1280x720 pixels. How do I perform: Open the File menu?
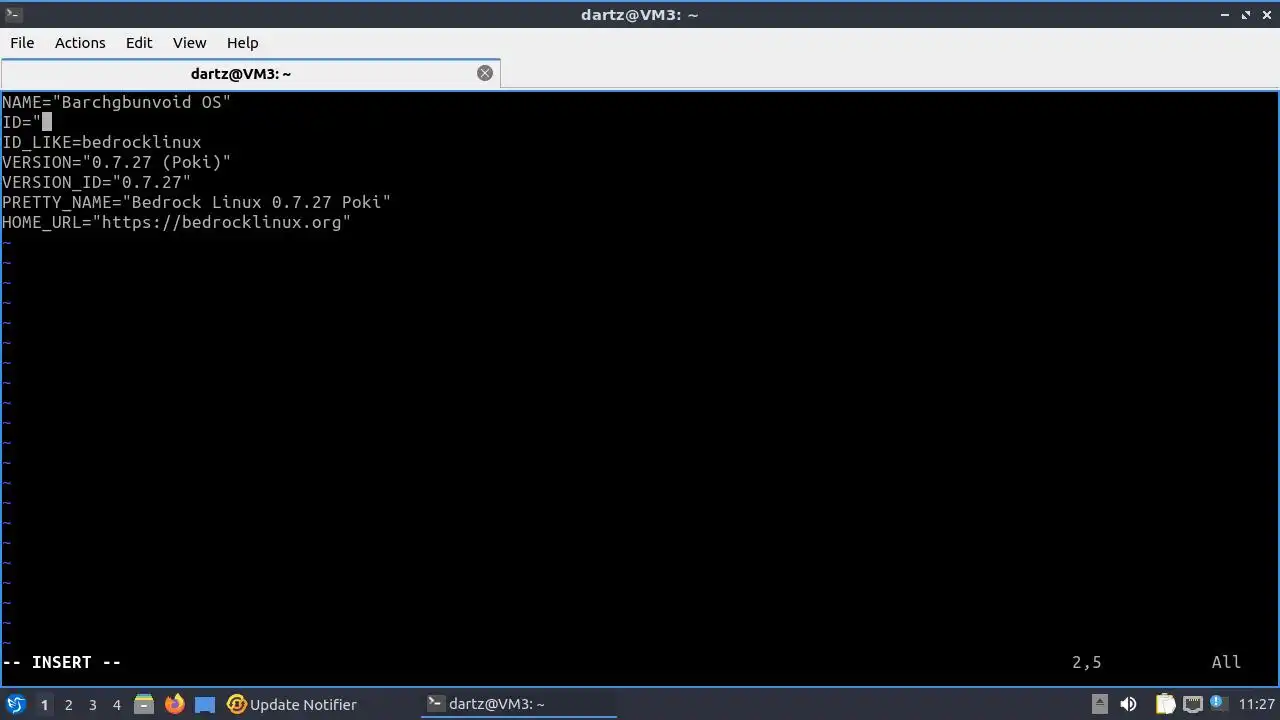tap(22, 43)
